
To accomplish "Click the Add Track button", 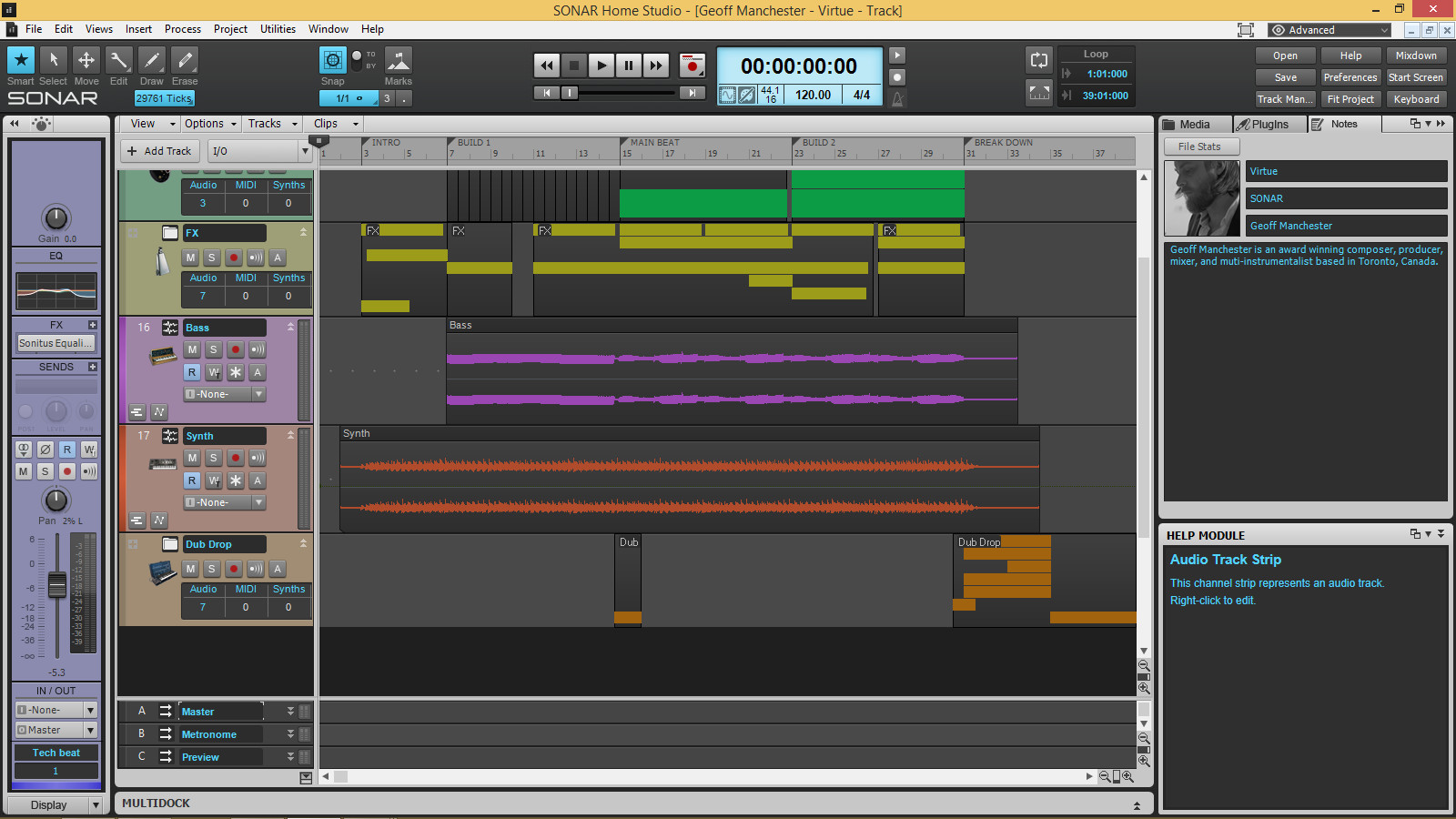I will pos(159,150).
